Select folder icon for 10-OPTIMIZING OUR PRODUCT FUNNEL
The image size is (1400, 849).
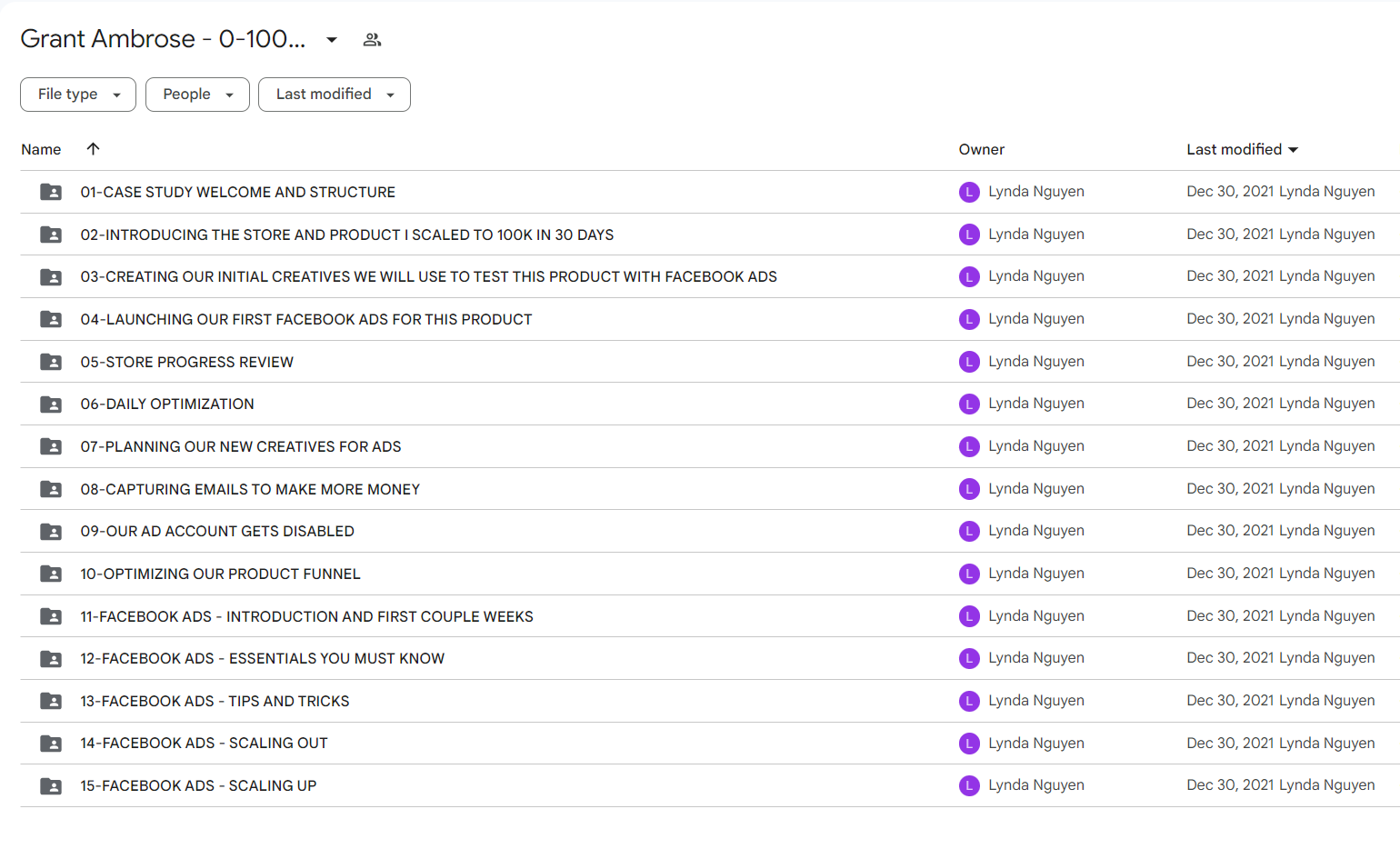(51, 574)
